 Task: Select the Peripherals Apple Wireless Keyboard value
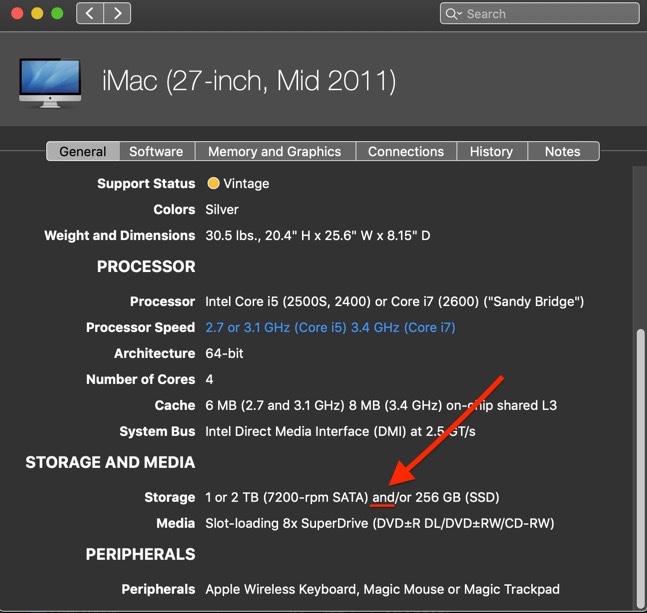click(x=383, y=589)
